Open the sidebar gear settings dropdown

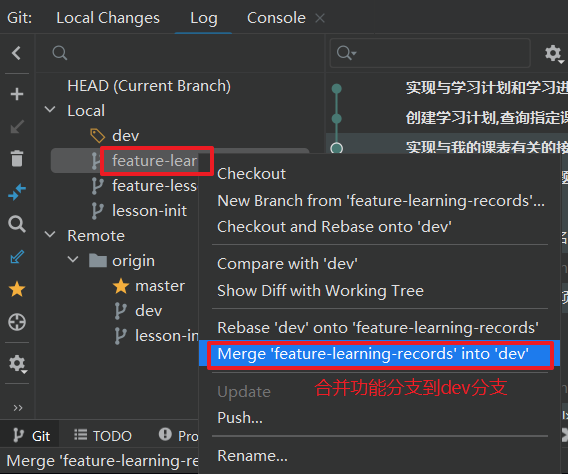pyautogui.click(x=17, y=364)
